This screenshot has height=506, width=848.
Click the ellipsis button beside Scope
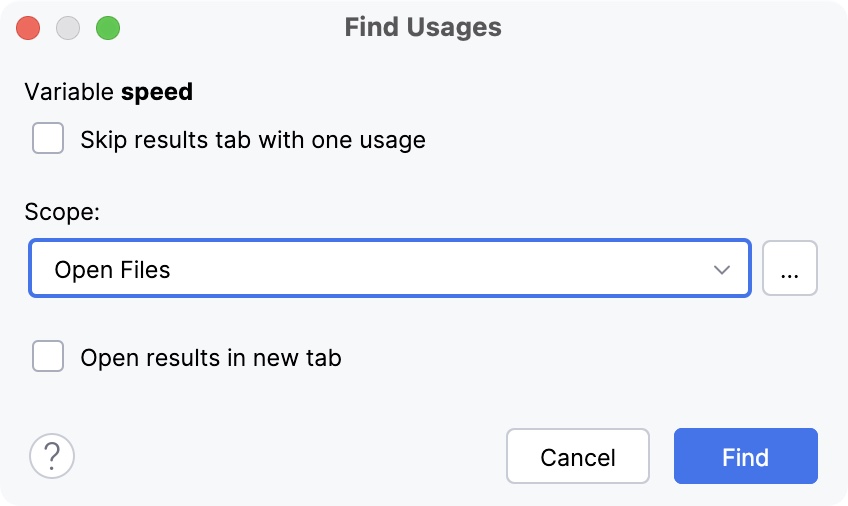coord(790,268)
